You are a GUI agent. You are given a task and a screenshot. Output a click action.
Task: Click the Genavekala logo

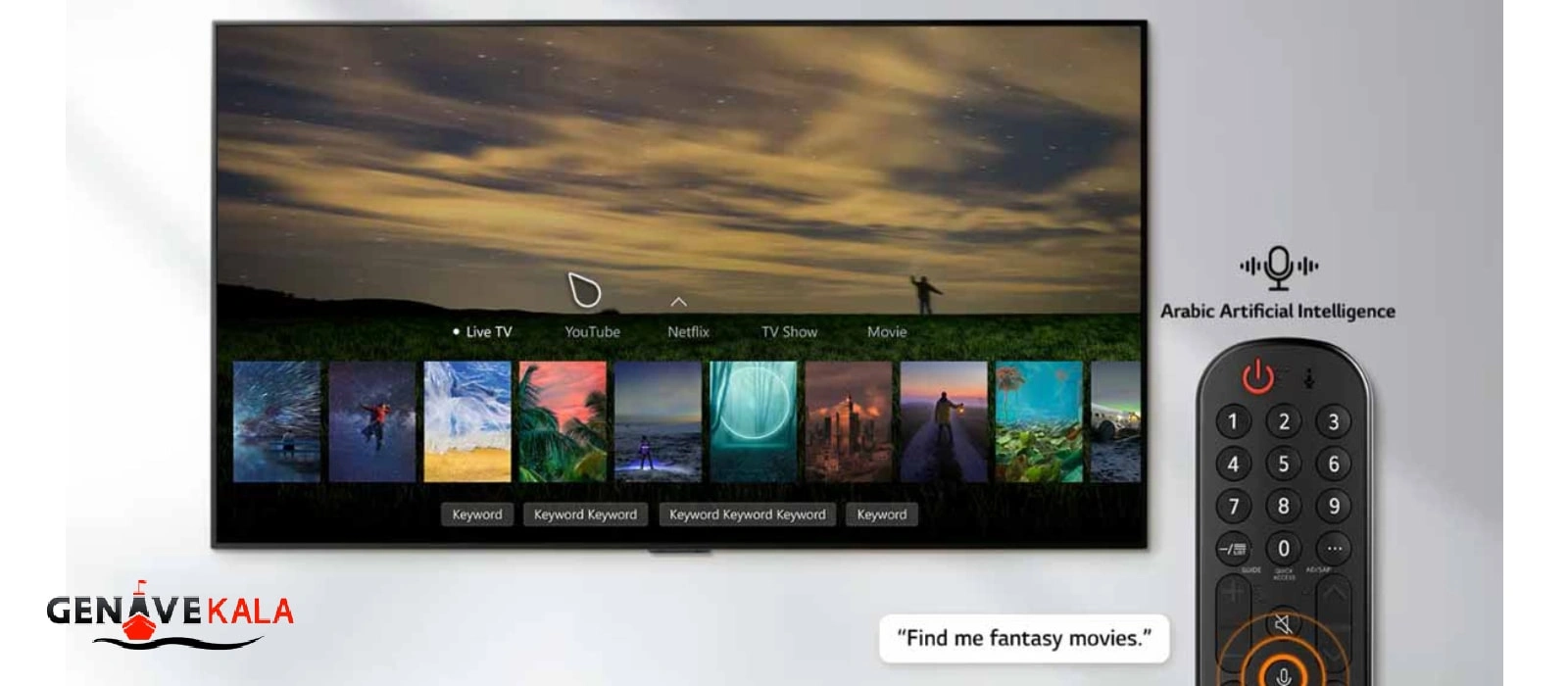click(x=170, y=614)
